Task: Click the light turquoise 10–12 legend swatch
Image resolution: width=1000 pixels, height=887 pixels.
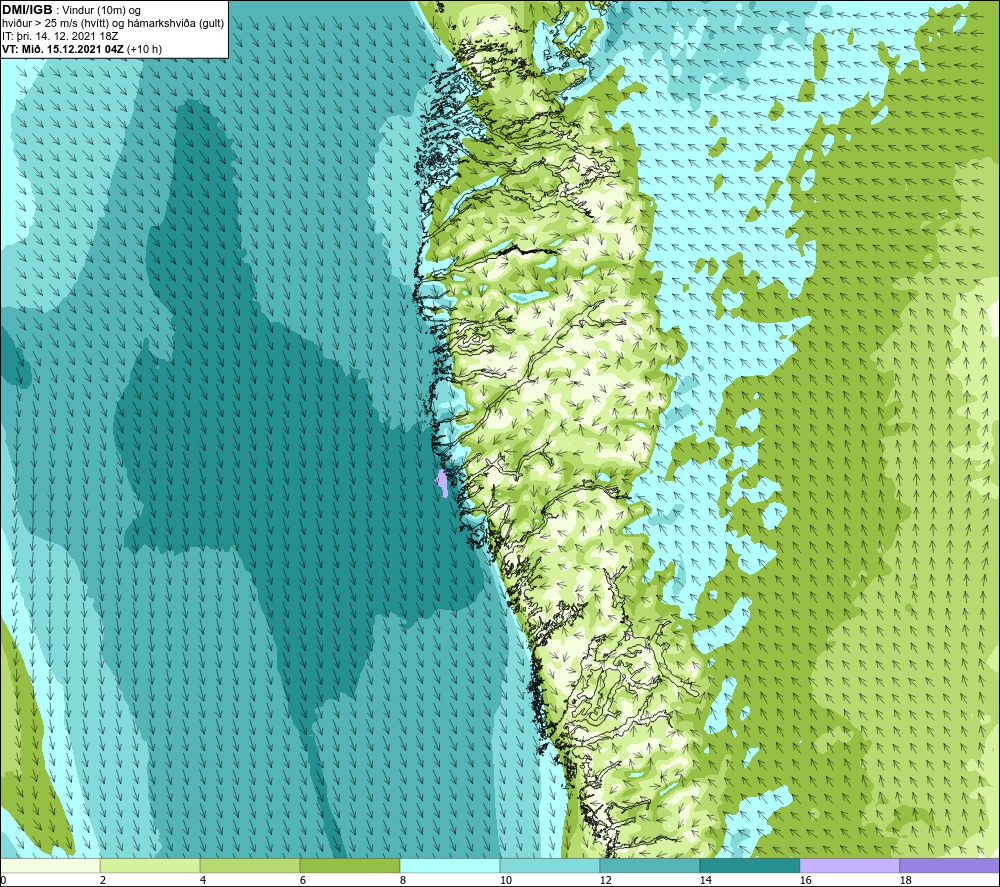Action: 550,865
